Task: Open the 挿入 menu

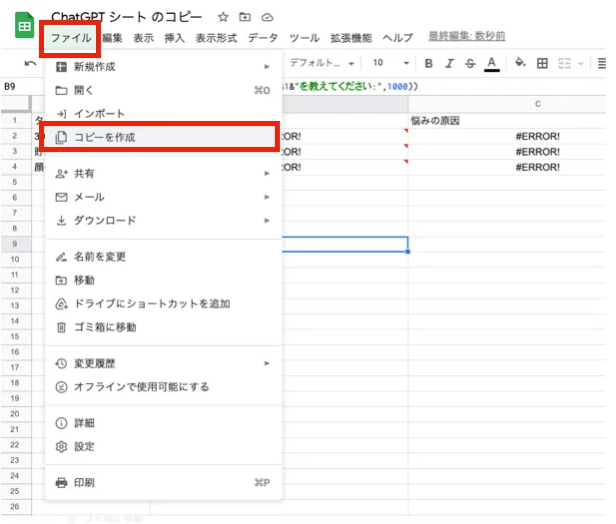Action: pos(174,38)
